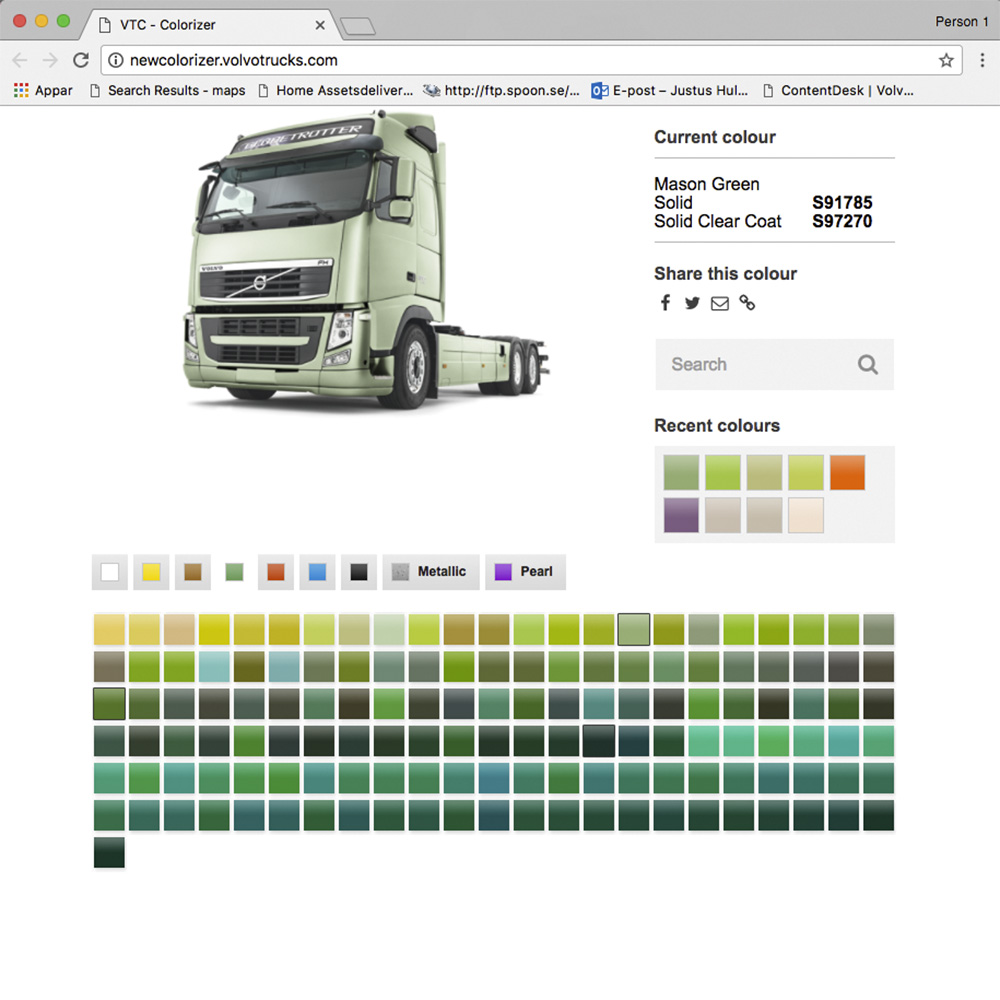Open the Chrome browser menu
Viewport: 1000px width, 1000px height.
tap(983, 60)
